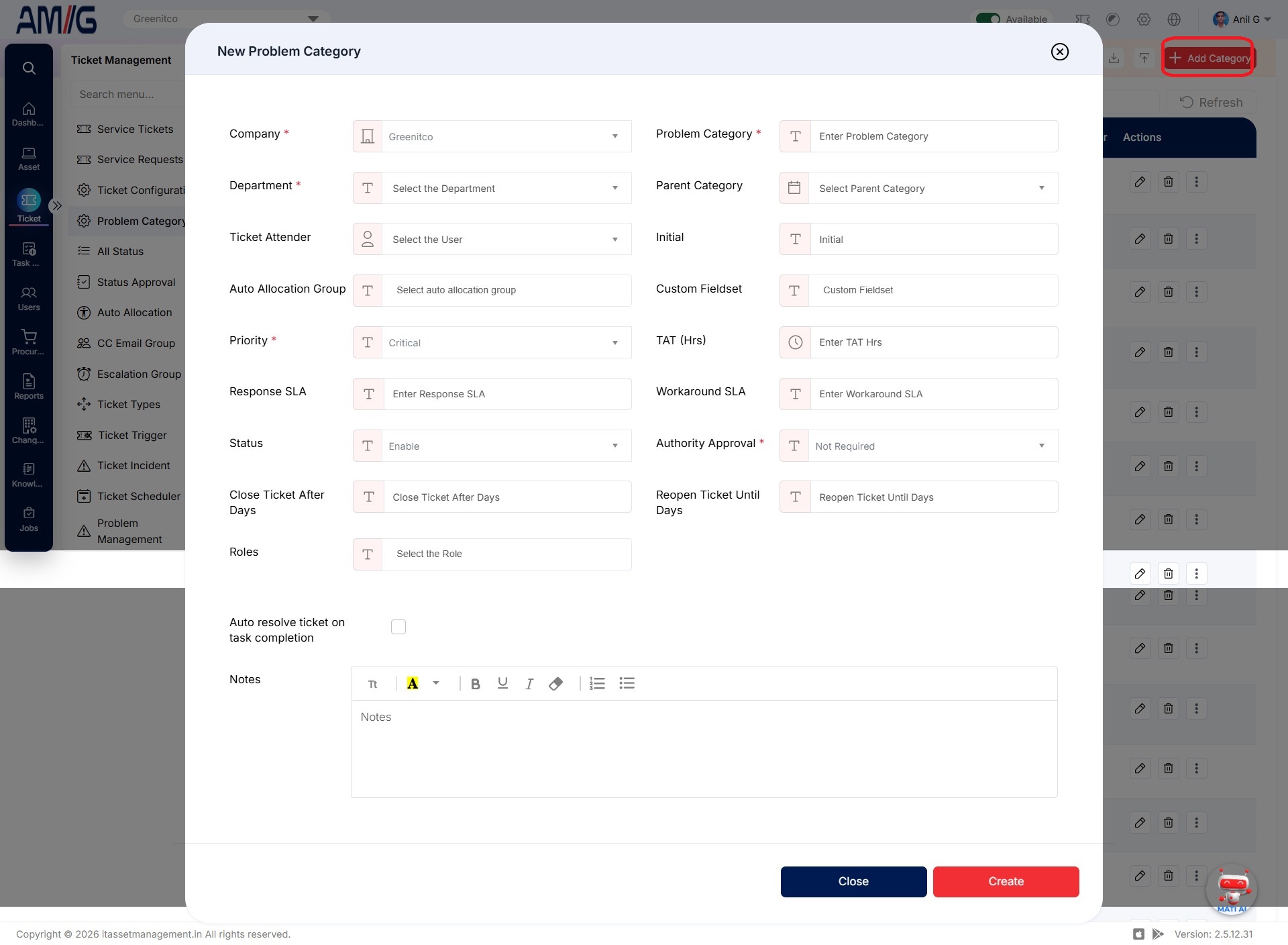This screenshot has width=1288, height=945.
Task: Open the sidebar search icon
Action: 29,68
